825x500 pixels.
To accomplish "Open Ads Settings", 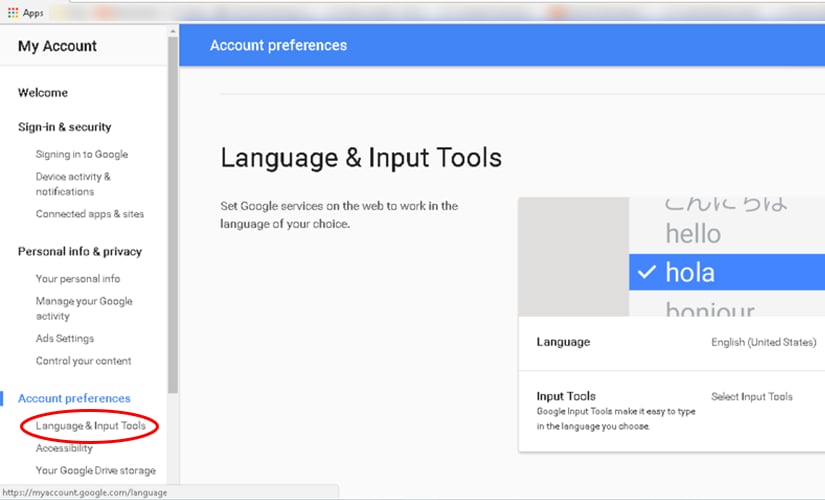I will tap(65, 338).
